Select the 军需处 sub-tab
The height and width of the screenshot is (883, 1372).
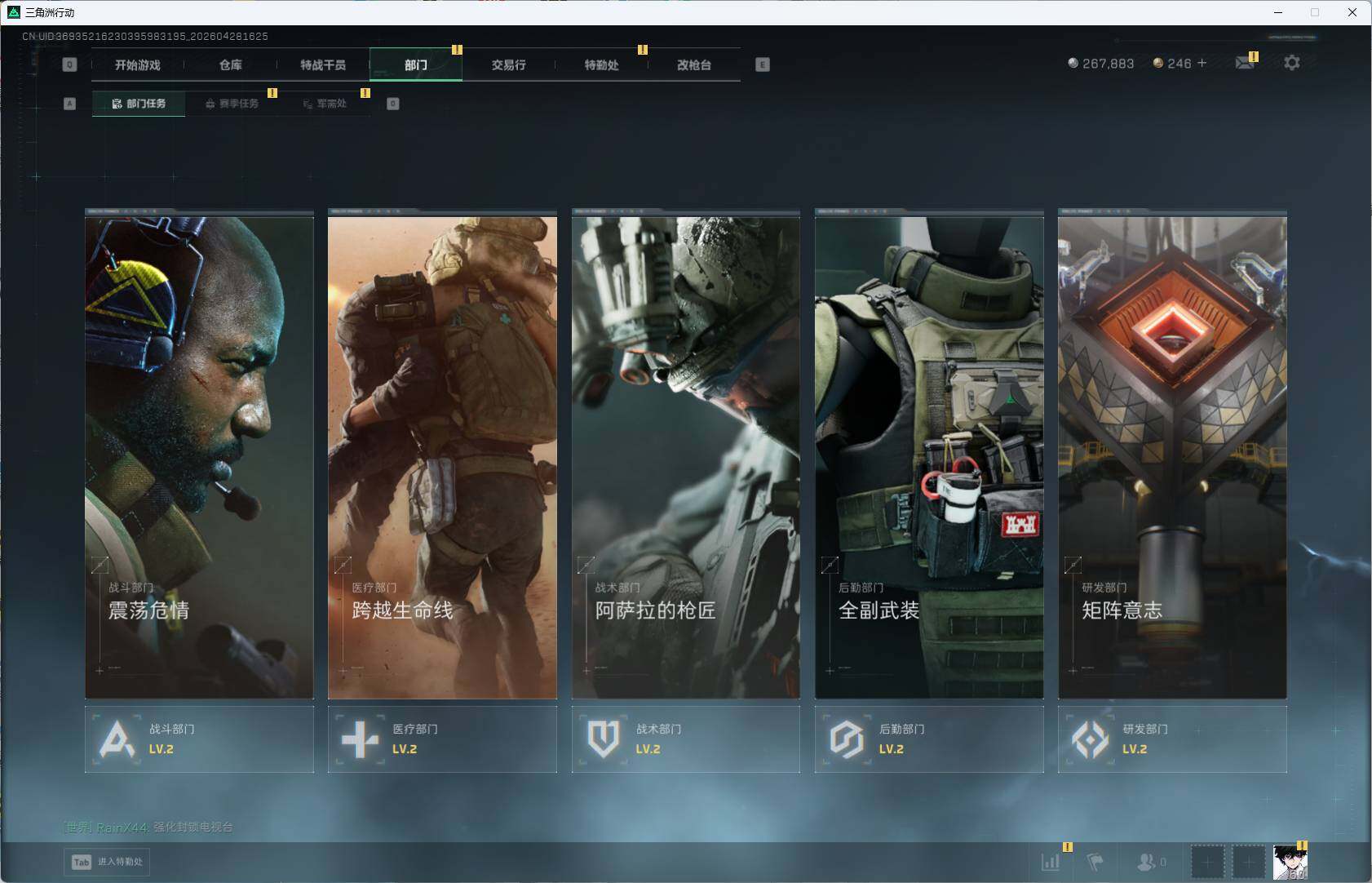click(325, 104)
